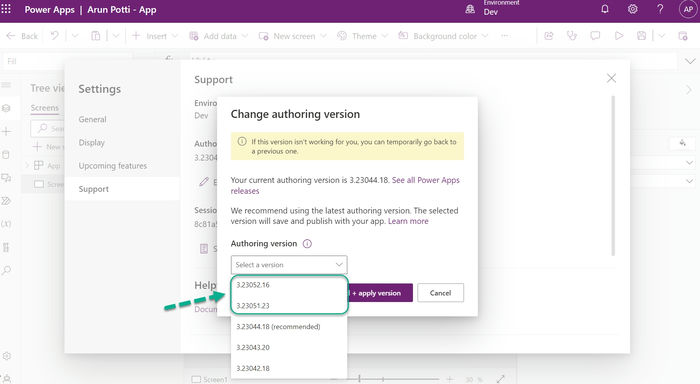
Task: Open the layers icon in left rail
Action: pos(6,108)
